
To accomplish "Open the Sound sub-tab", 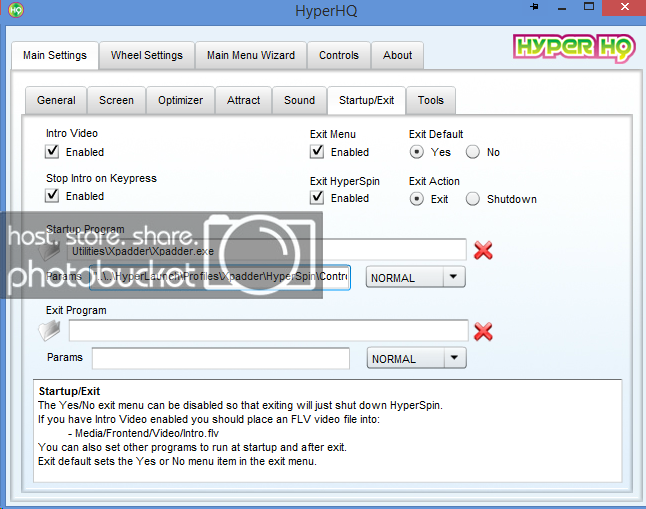I will (x=300, y=100).
